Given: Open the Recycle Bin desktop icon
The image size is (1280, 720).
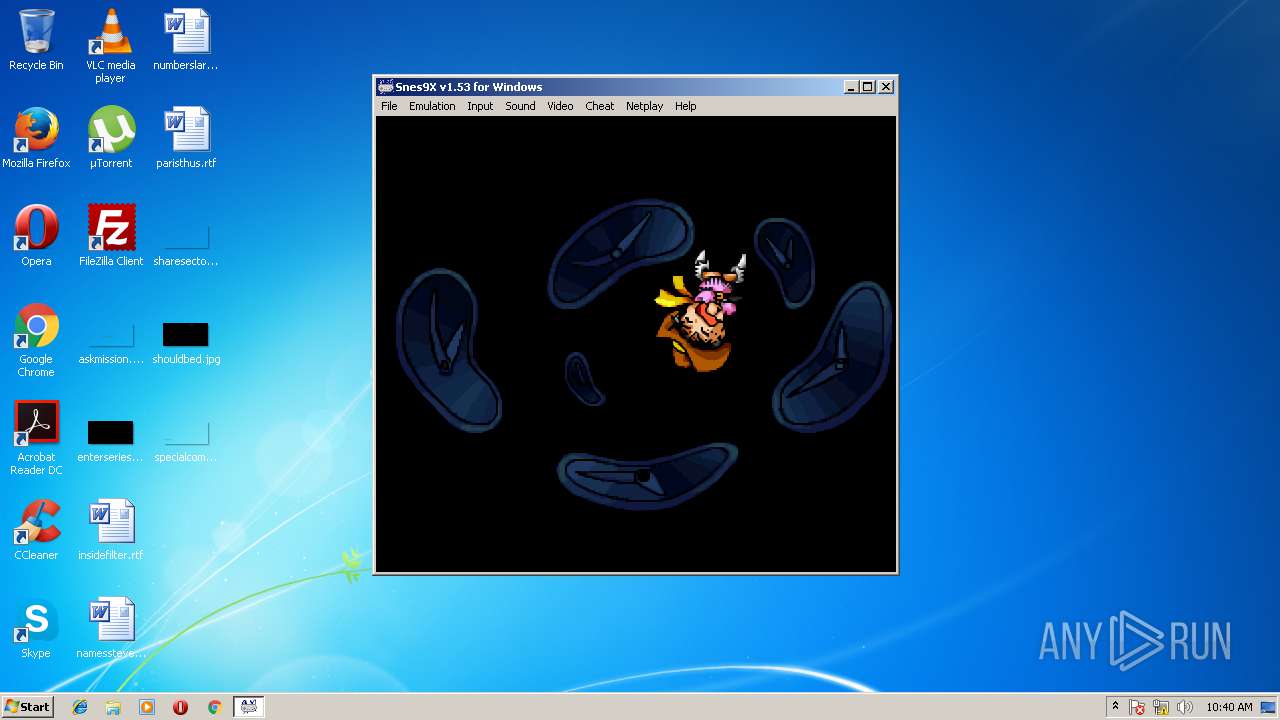Looking at the screenshot, I should pos(36,40).
